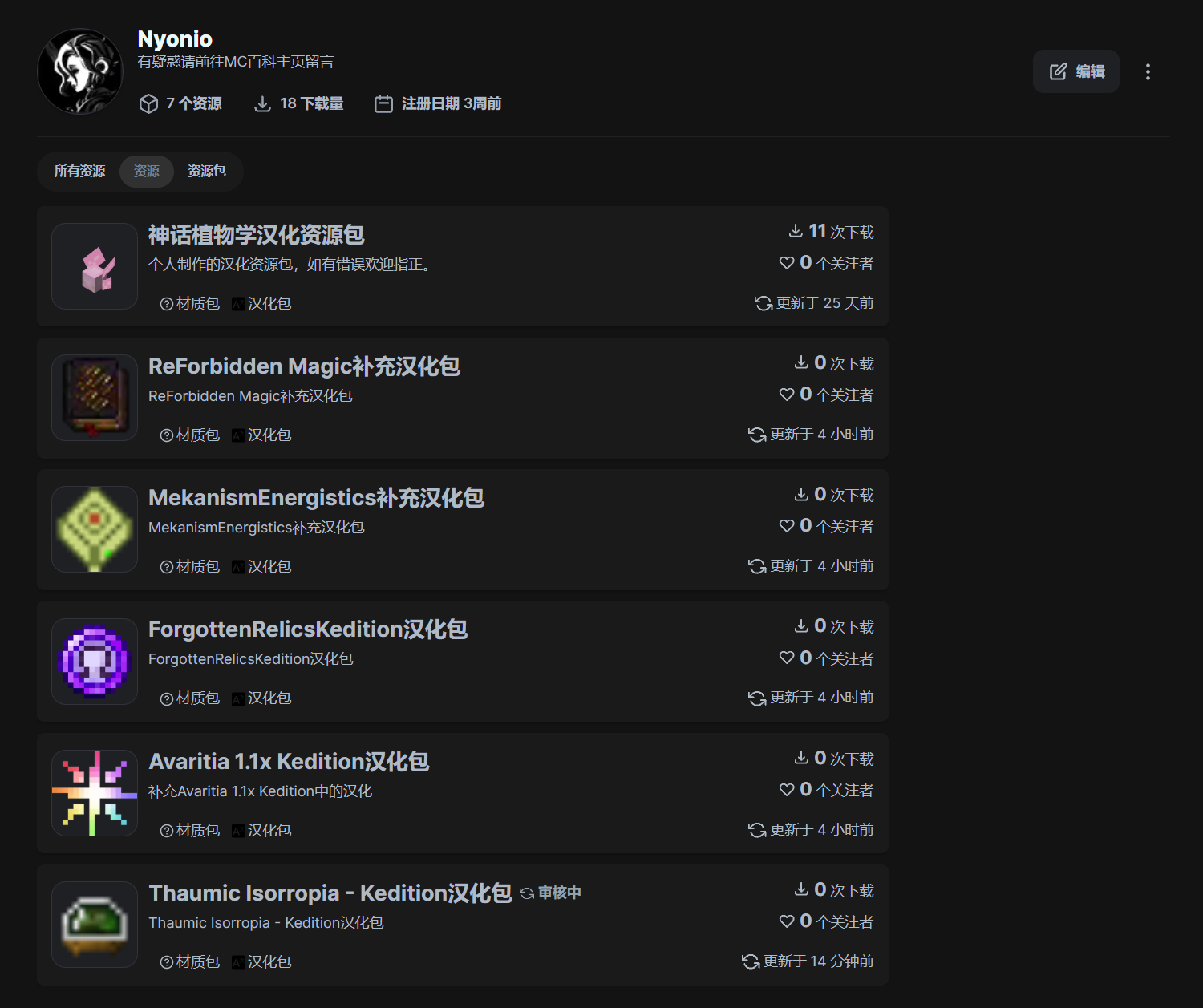1203x1008 pixels.
Task: Click Nyonio's profile avatar
Action: (x=80, y=72)
